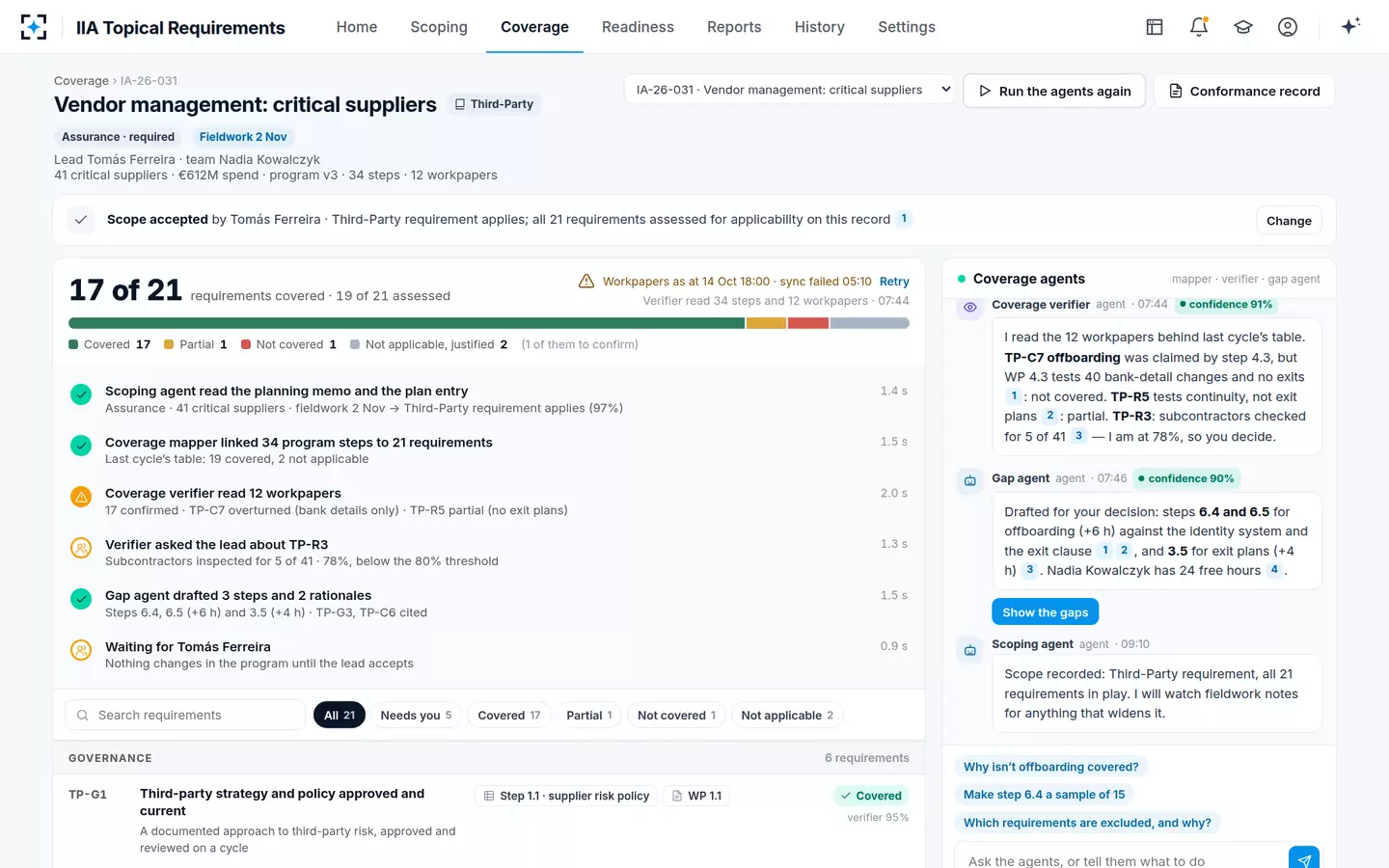Click the Coverage verifier eye icon

[x=970, y=307]
